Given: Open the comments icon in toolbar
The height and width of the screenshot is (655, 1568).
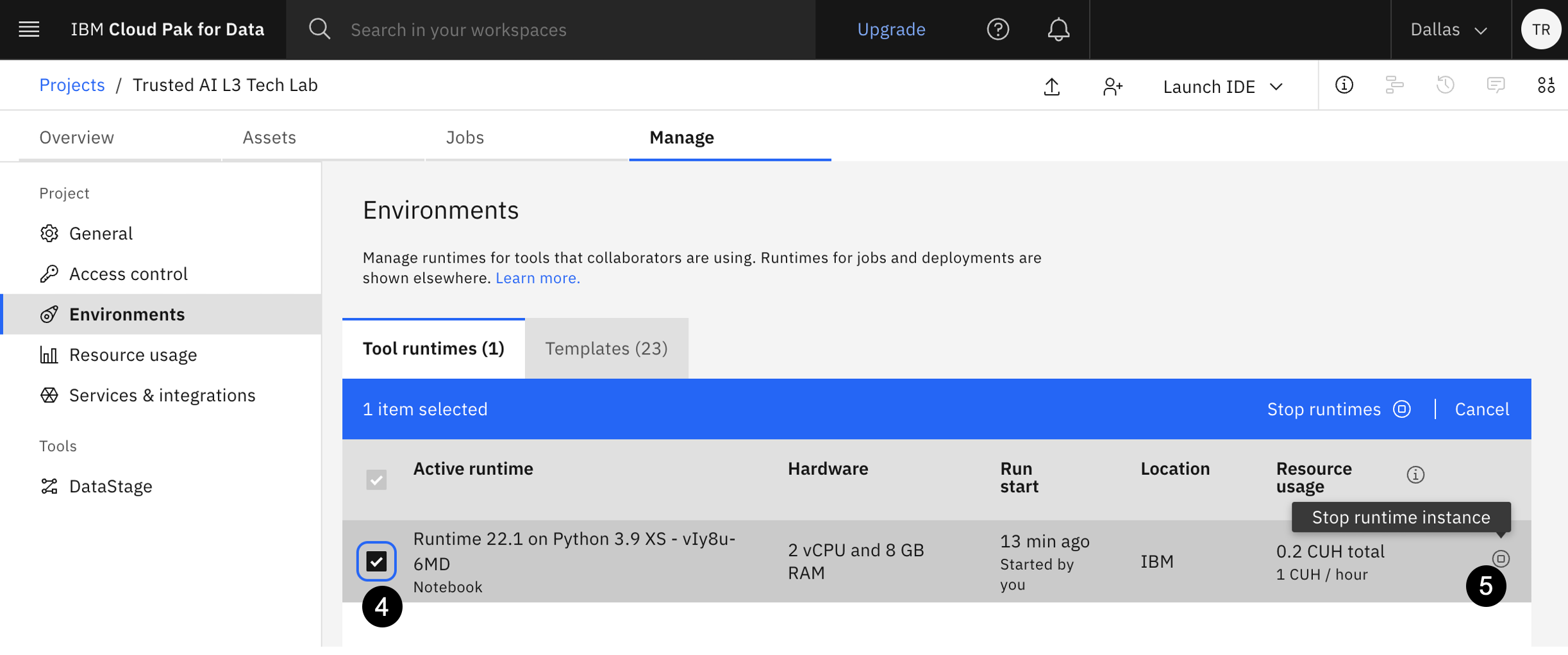Looking at the screenshot, I should [x=1496, y=85].
